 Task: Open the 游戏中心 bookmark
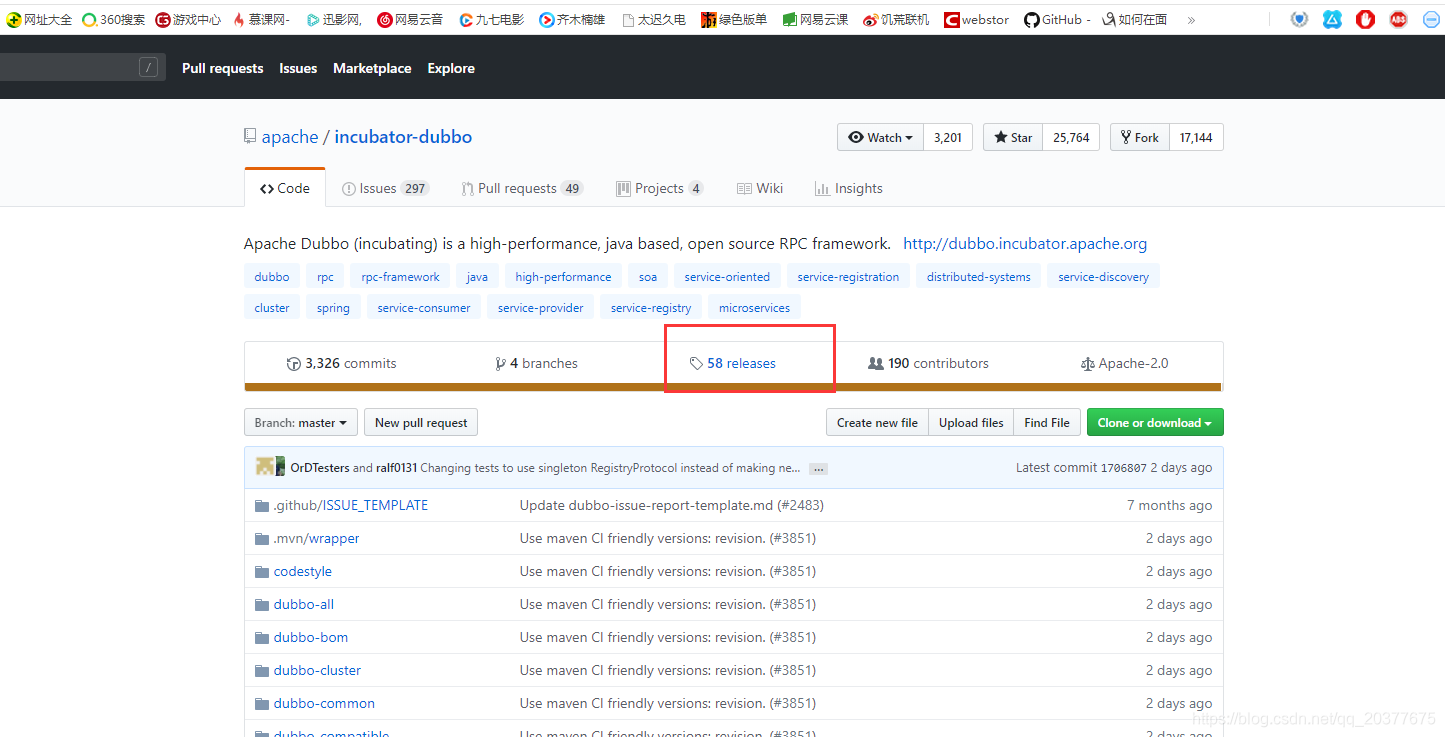[188, 19]
